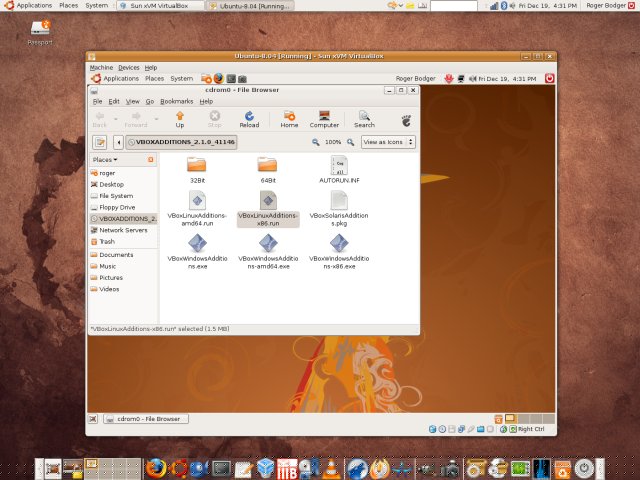Open Search in file browser toolbar
This screenshot has width=640, height=480.
click(364, 120)
